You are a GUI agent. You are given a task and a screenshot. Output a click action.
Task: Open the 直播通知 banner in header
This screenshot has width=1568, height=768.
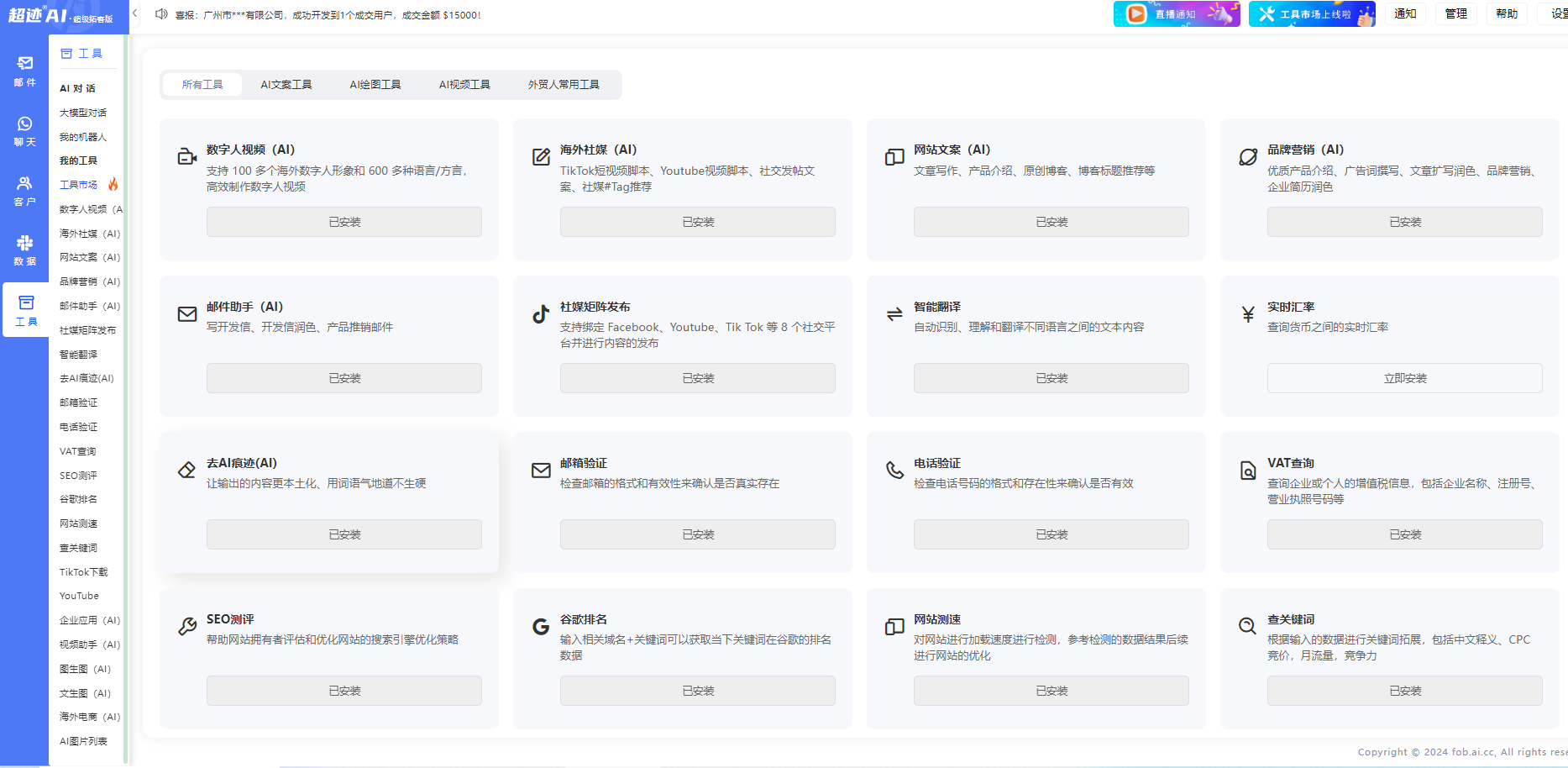(1176, 14)
